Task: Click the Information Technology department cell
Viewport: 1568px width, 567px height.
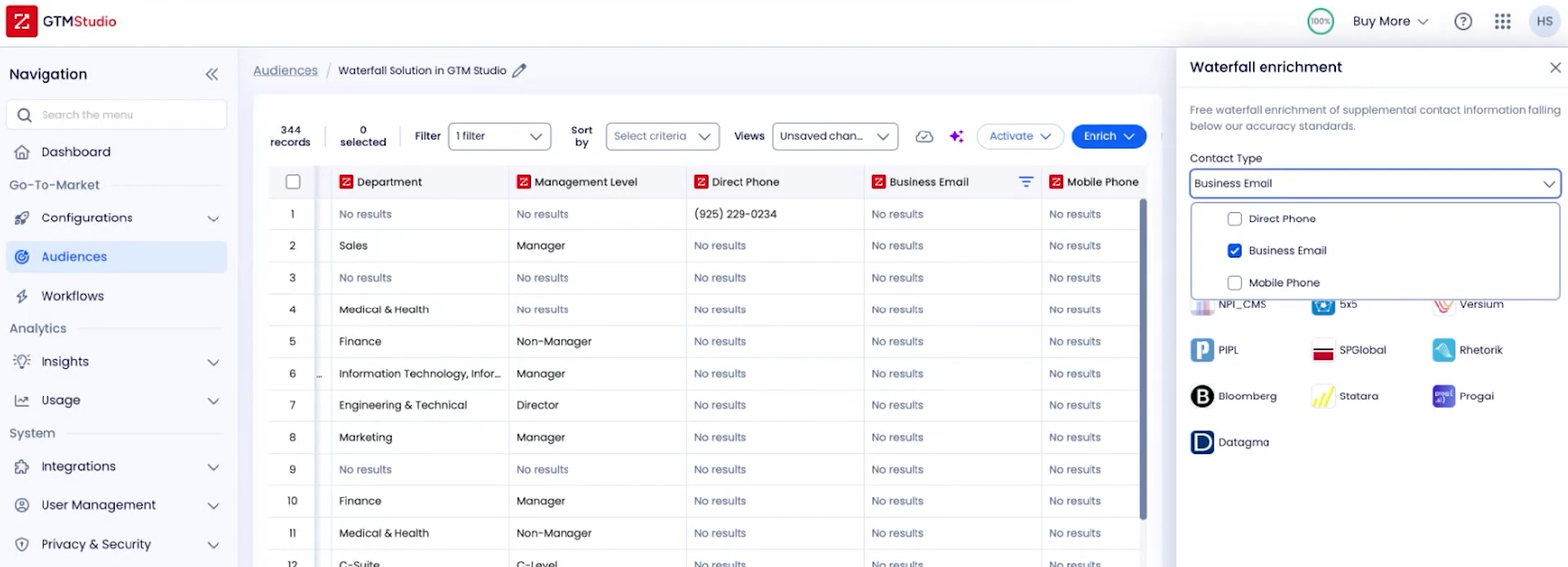Action: 419,374
